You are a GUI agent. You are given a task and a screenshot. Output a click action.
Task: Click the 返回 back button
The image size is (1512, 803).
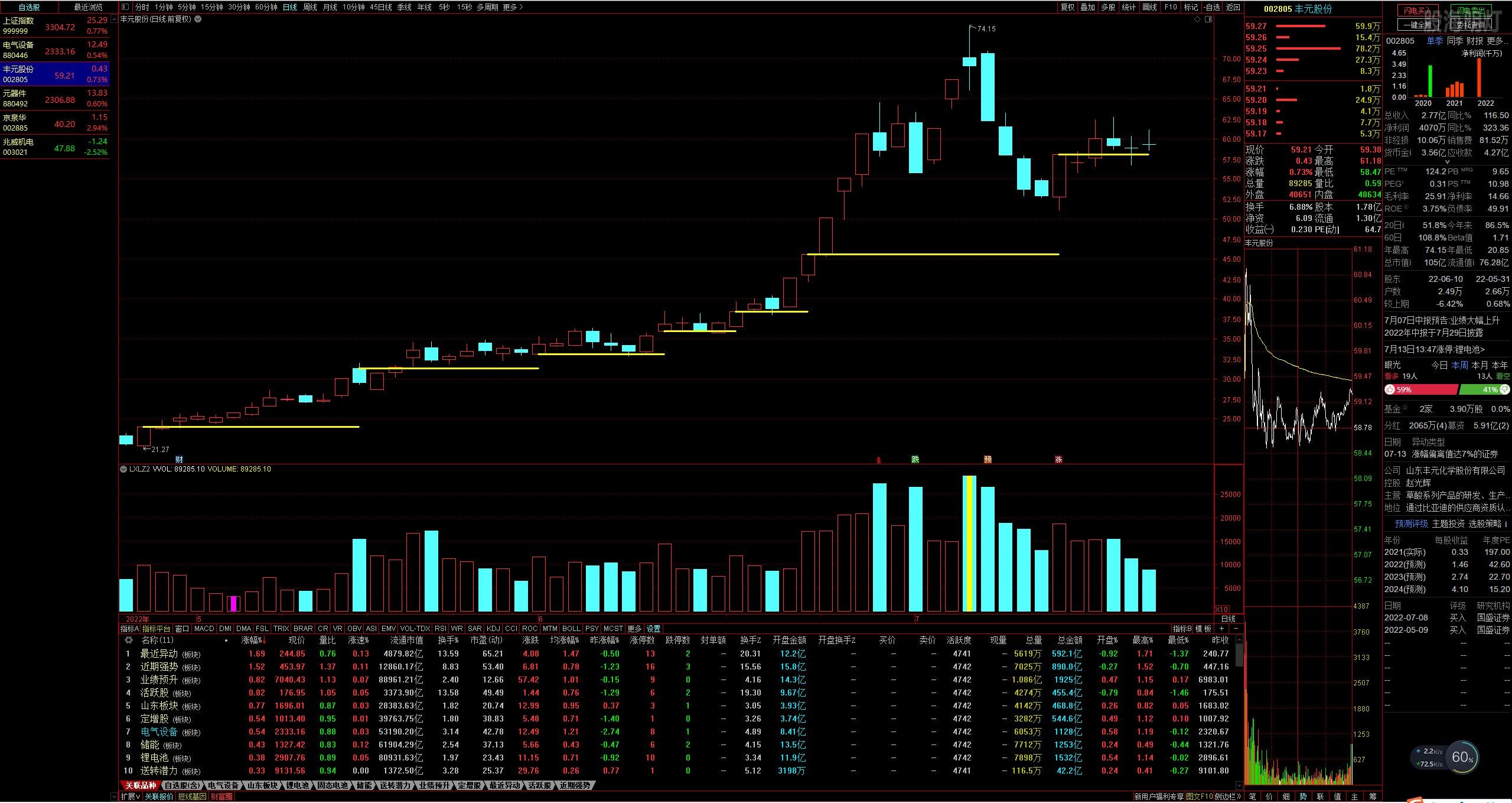point(1233,7)
